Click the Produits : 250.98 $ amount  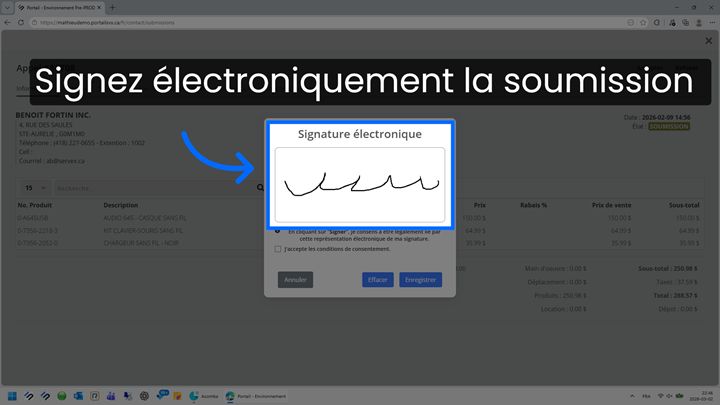[560, 295]
